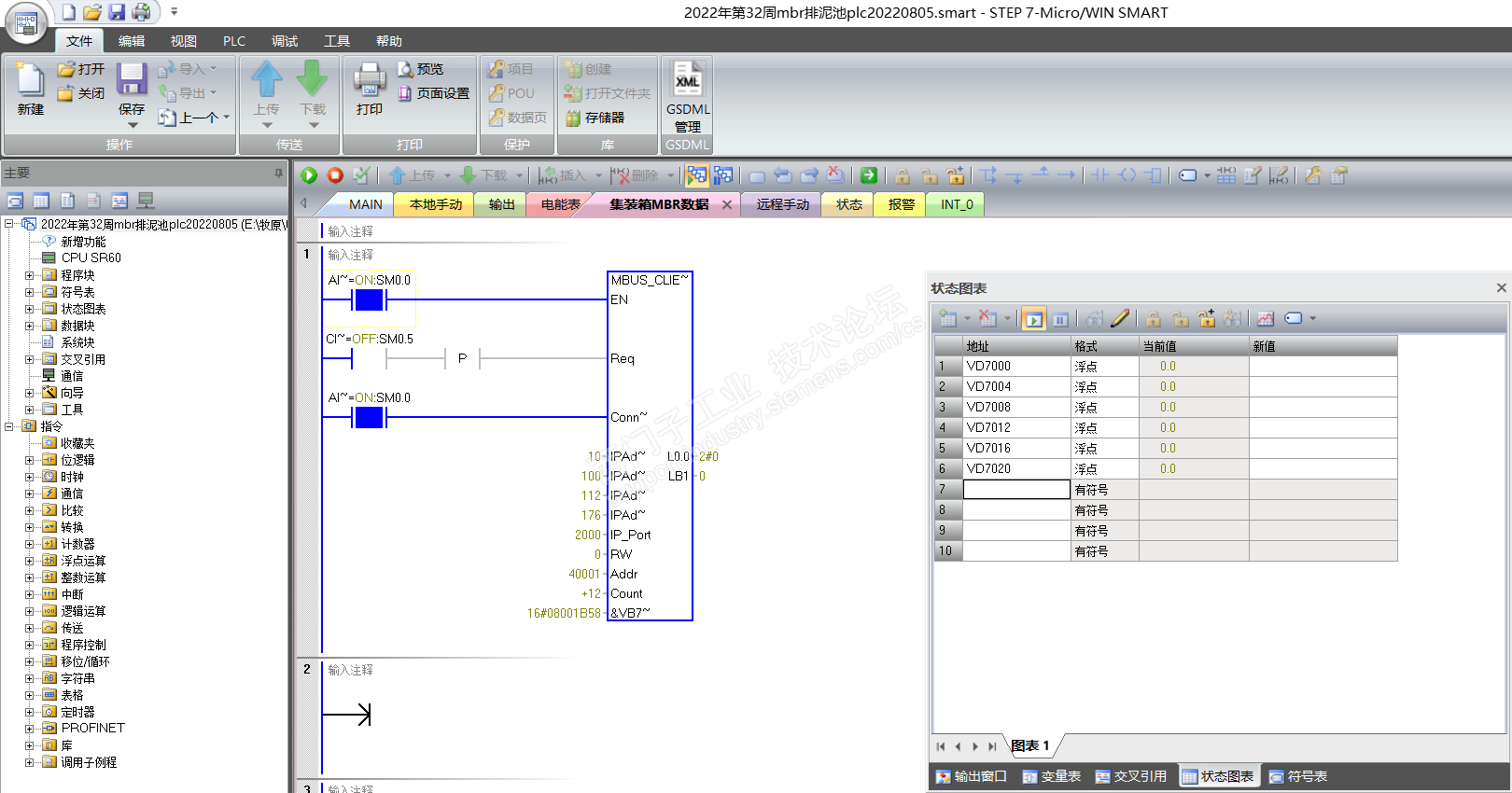The width and height of the screenshot is (1512, 793).
Task: Open the 帮助 (Help) ribbon tab
Action: coord(389,41)
